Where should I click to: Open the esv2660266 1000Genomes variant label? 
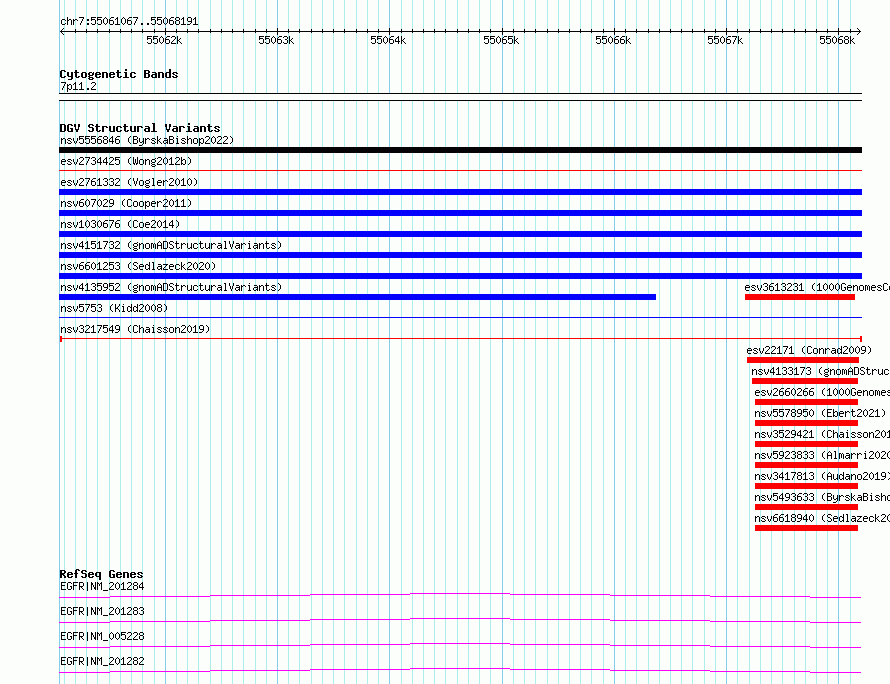click(x=822, y=392)
